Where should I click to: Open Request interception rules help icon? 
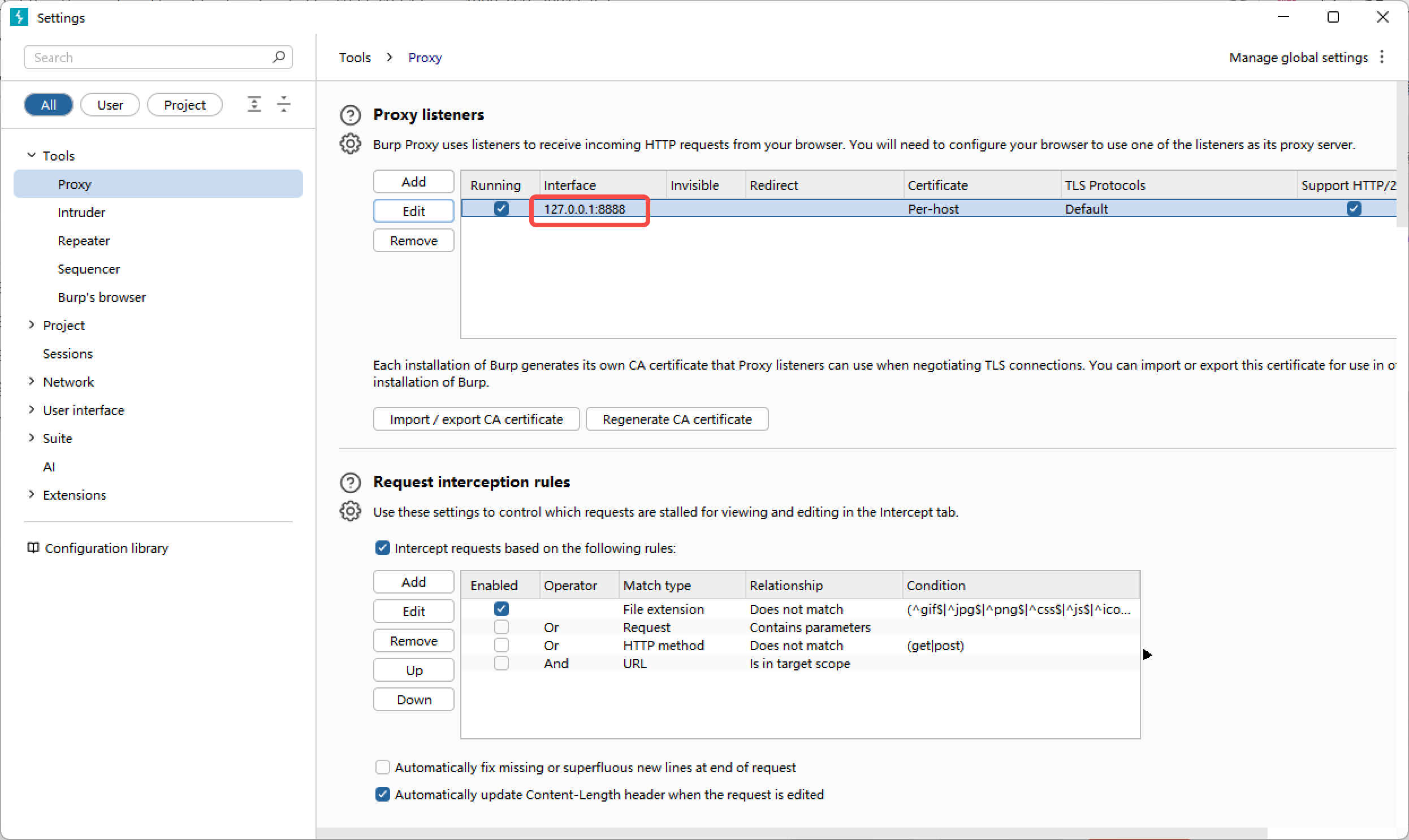350,482
